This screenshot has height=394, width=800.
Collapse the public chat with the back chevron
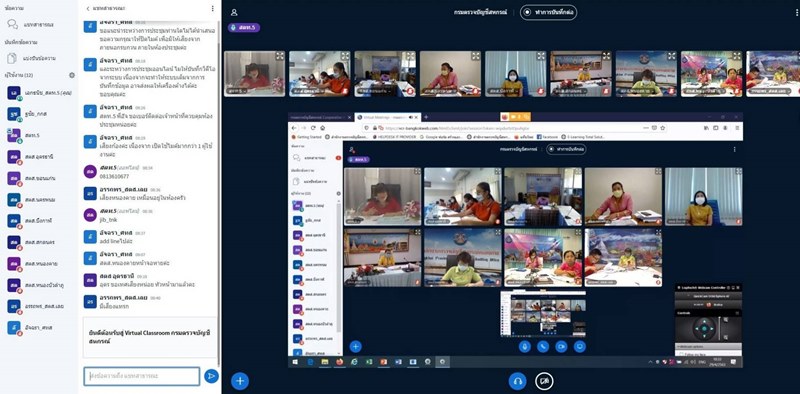(88, 9)
